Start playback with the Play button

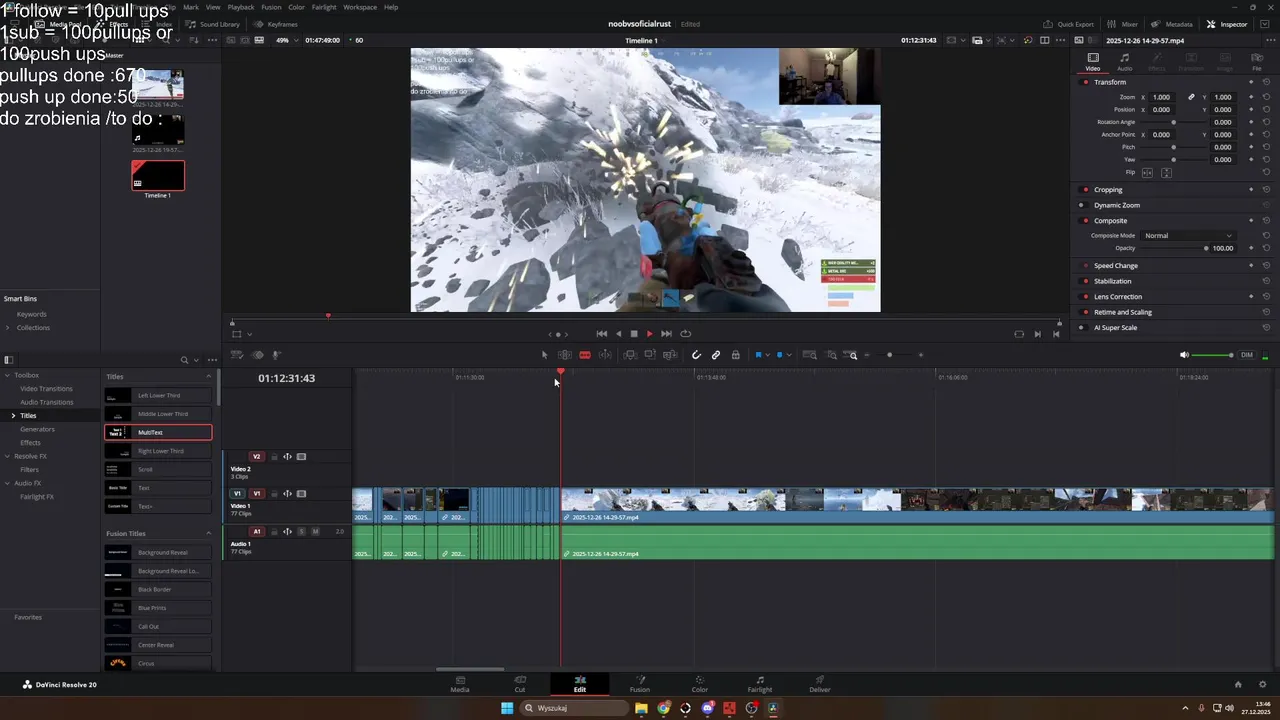[649, 334]
